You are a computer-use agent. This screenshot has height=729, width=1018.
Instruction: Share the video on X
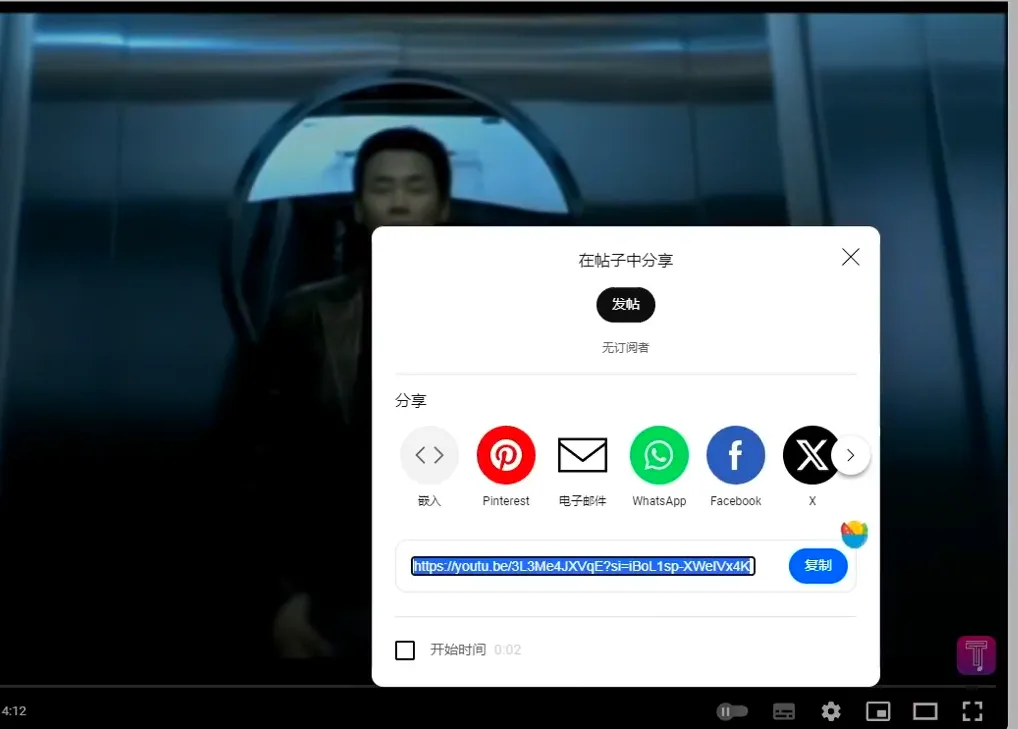point(812,456)
